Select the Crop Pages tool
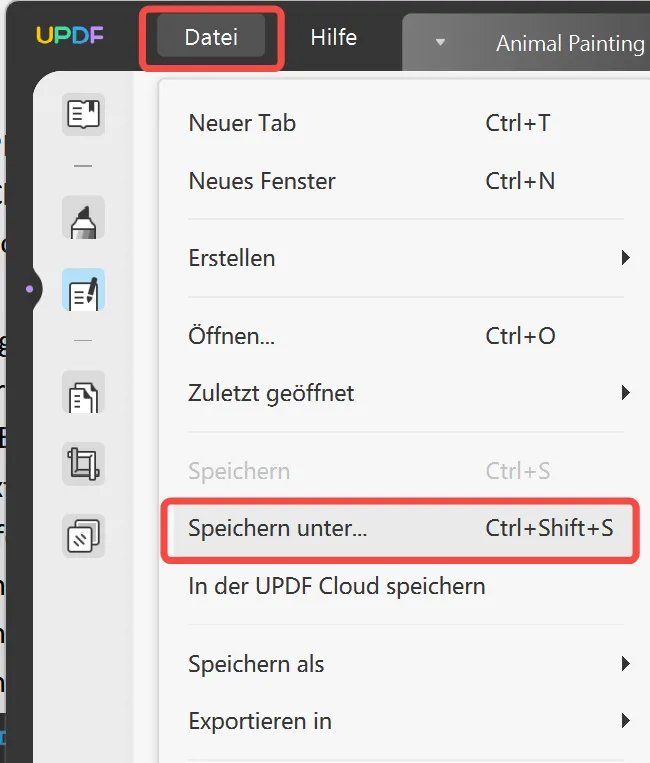The image size is (650, 763). [x=84, y=464]
